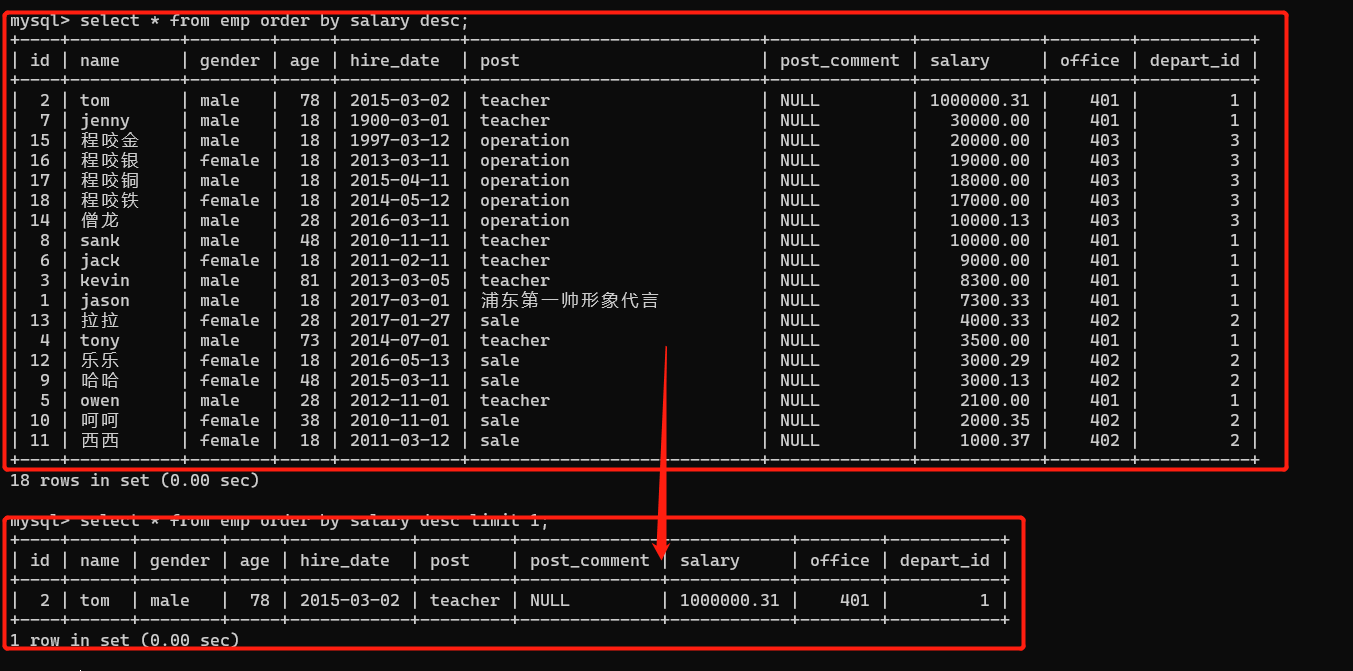Click hire date '2014-07-01'

400,340
